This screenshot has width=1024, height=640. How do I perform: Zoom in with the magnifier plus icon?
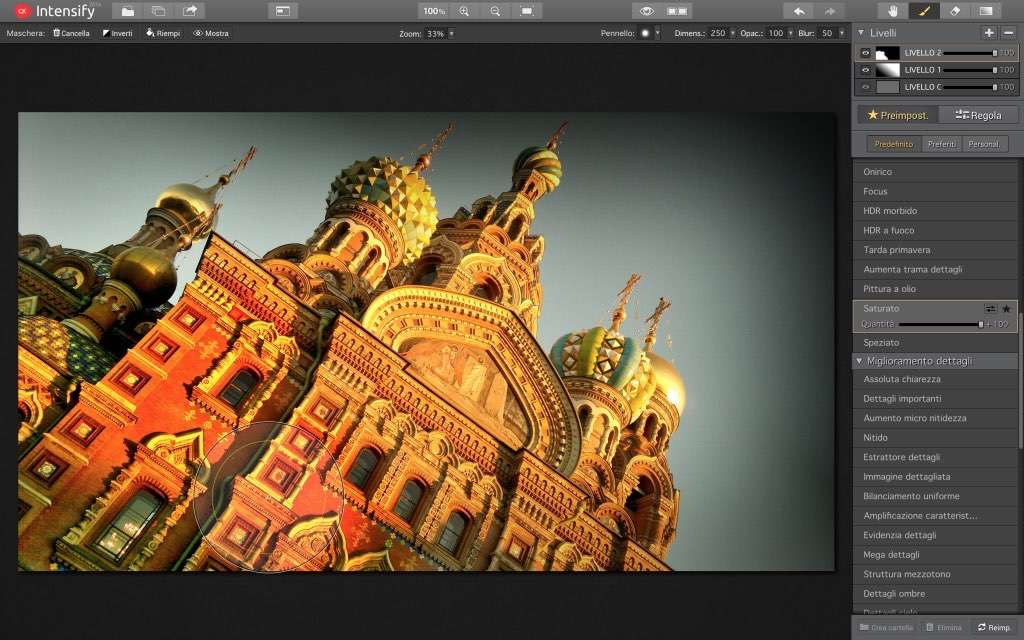[464, 11]
